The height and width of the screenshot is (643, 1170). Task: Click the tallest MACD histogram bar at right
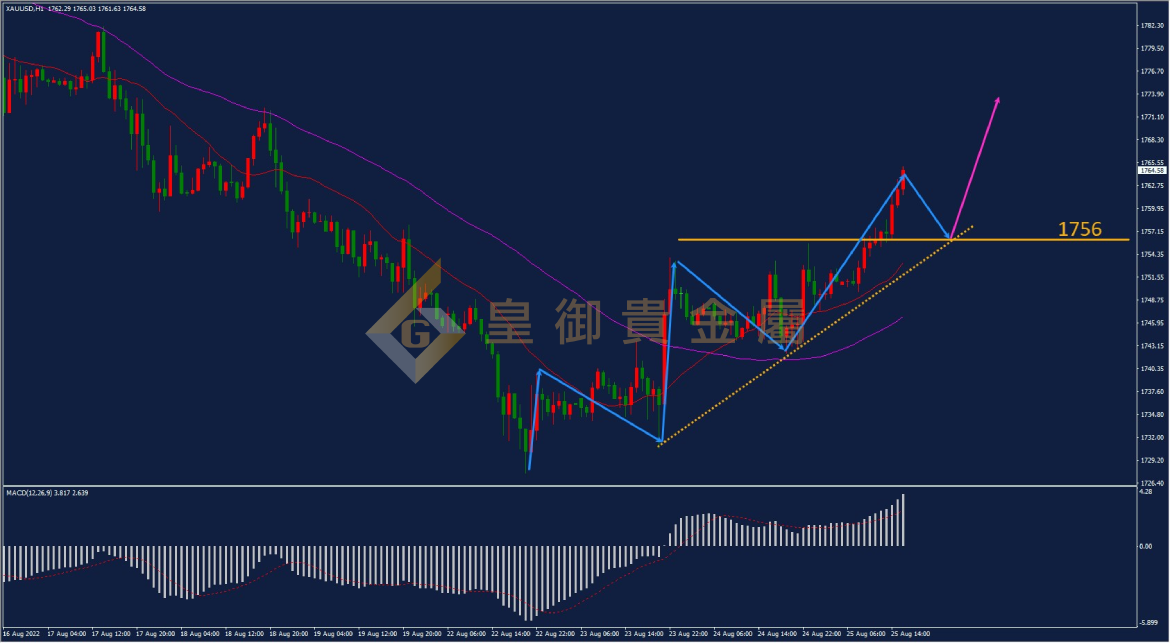[903, 520]
